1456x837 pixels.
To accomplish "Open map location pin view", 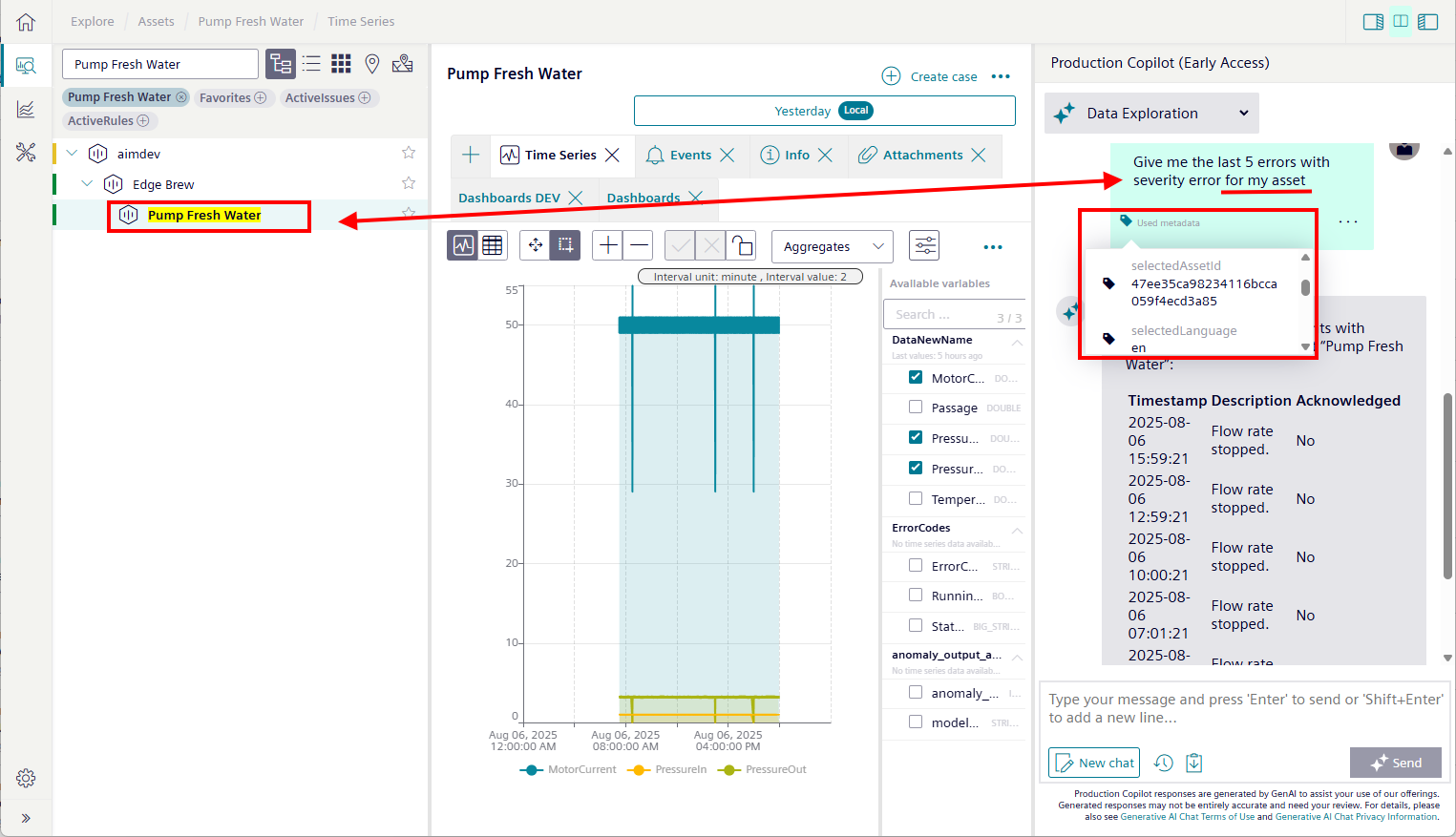I will pyautogui.click(x=372, y=64).
